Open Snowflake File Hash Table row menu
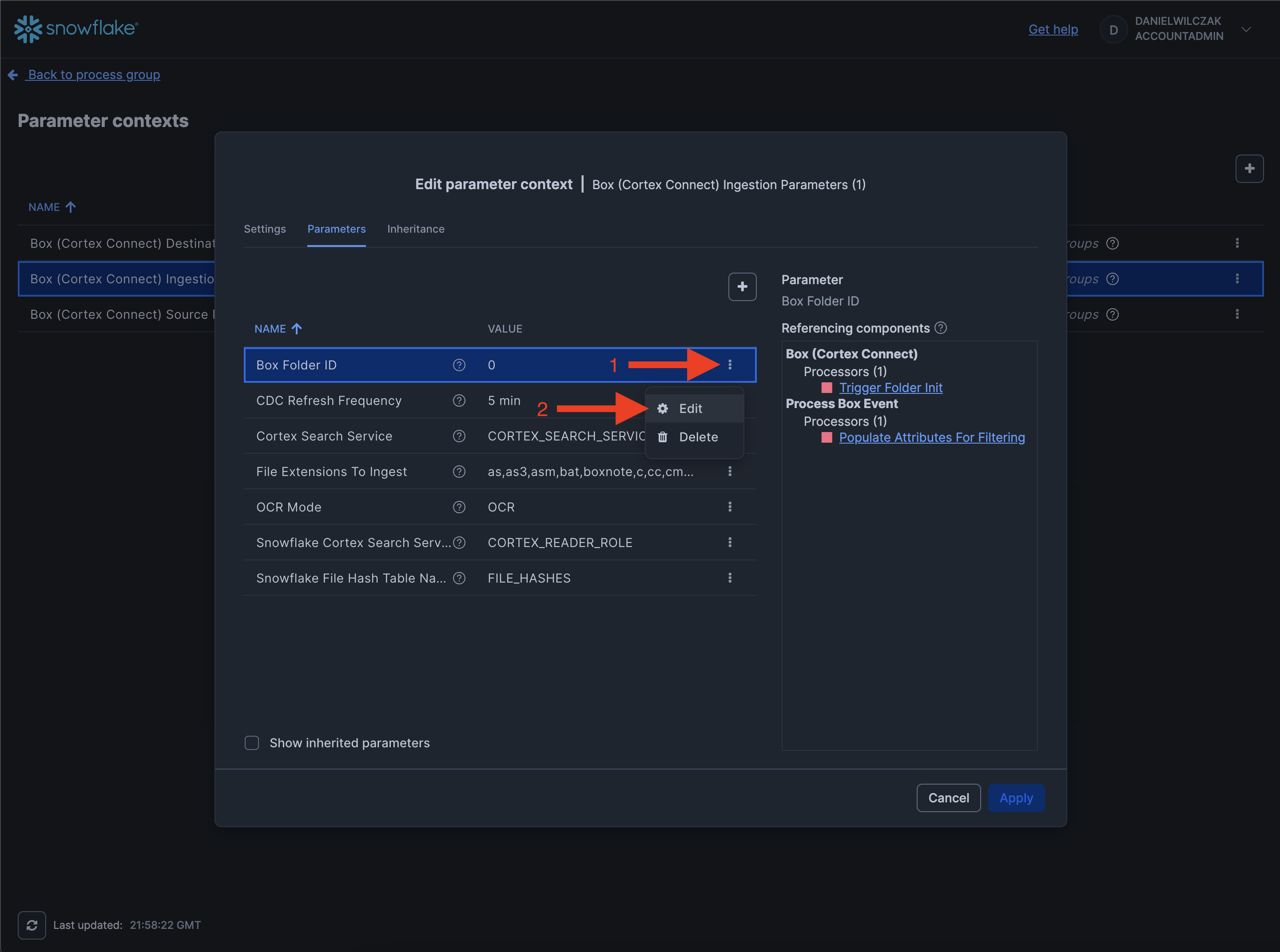This screenshot has width=1280, height=952. (x=730, y=577)
